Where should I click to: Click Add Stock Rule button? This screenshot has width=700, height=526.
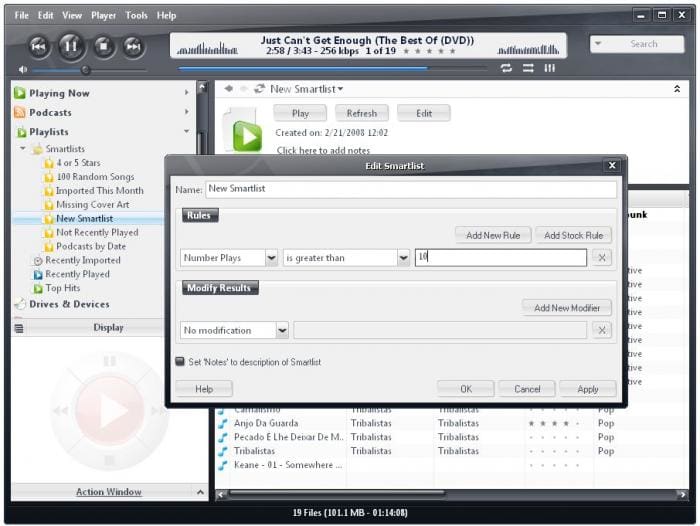tap(573, 235)
